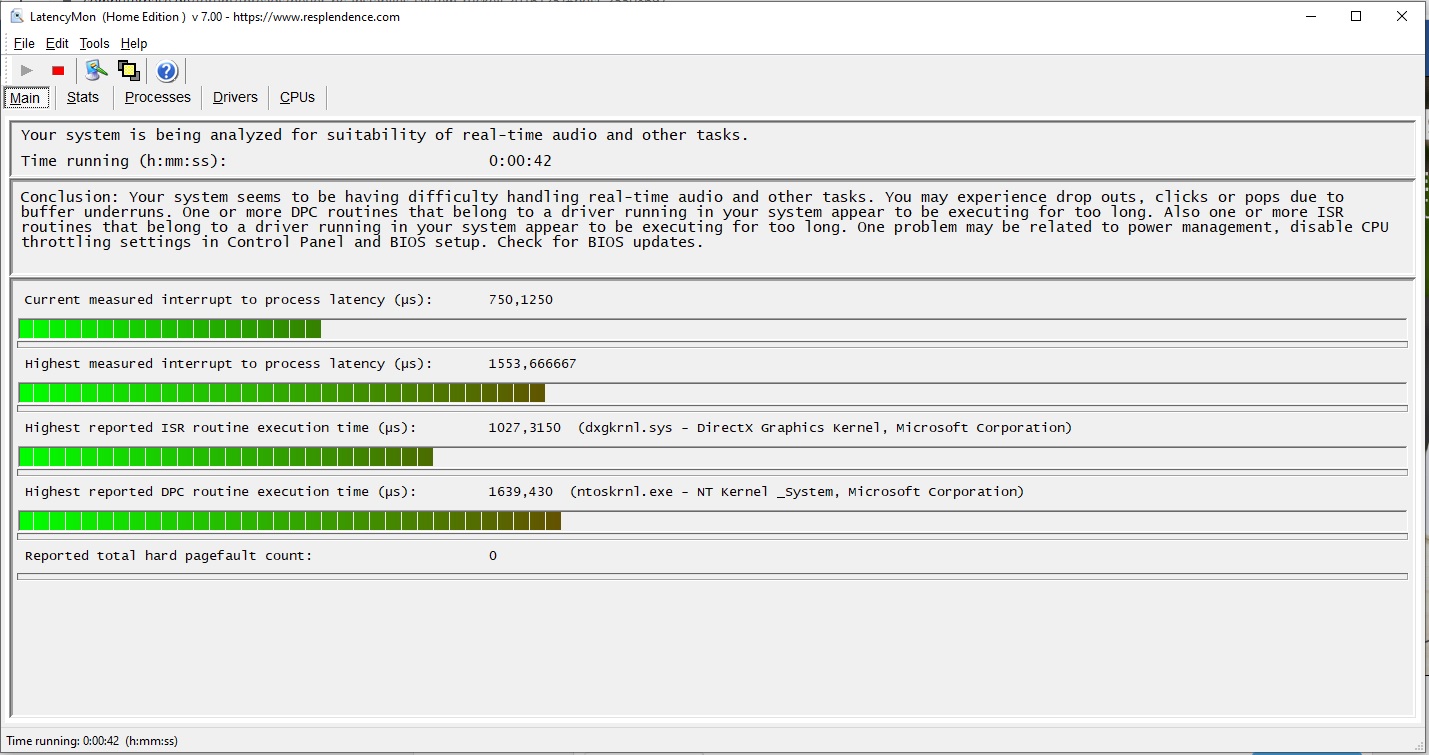Image resolution: width=1429 pixels, height=755 pixels.
Task: Close the LatencyMon window
Action: click(1402, 16)
